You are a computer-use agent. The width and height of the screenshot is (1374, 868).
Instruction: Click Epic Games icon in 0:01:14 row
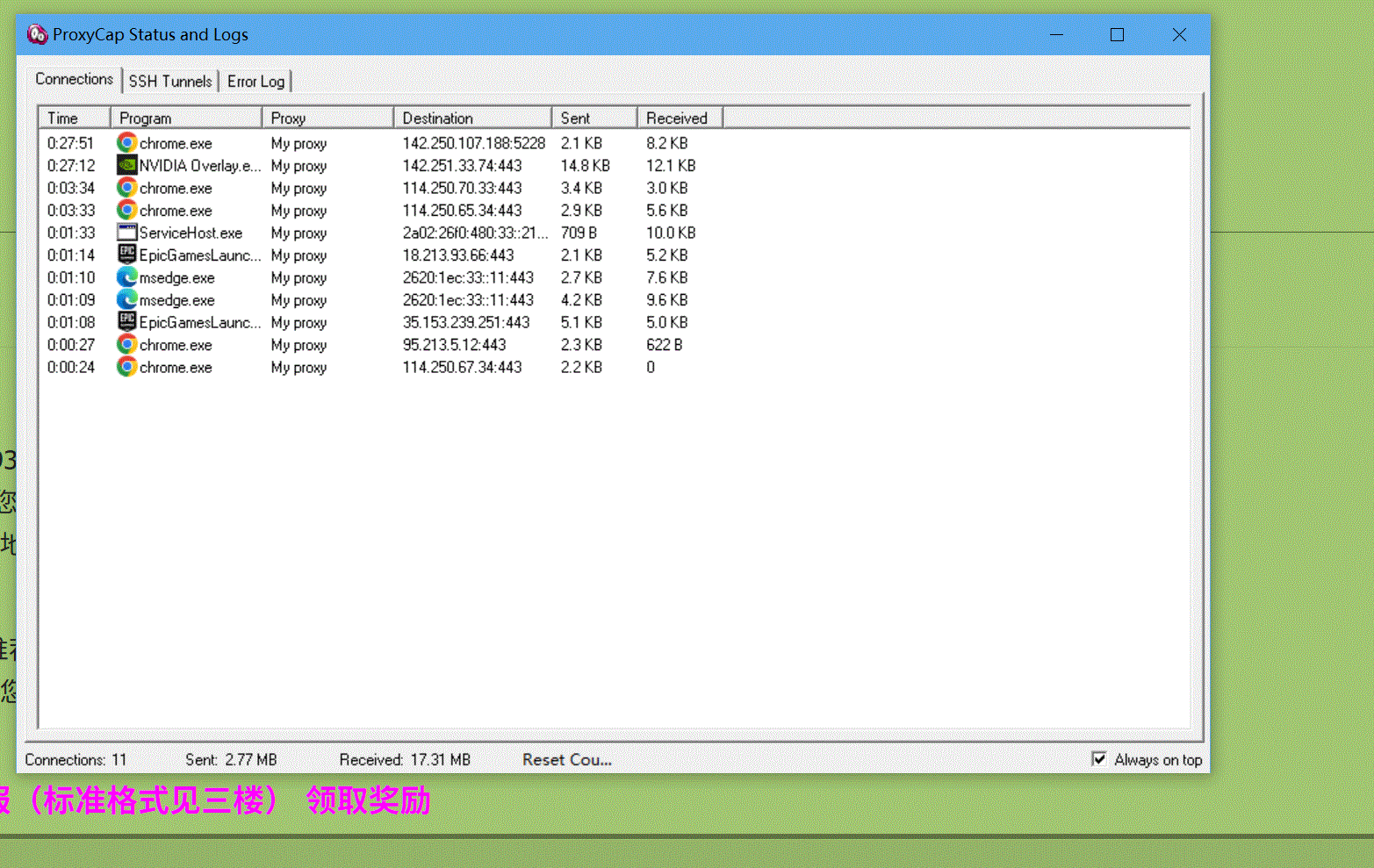coord(127,255)
